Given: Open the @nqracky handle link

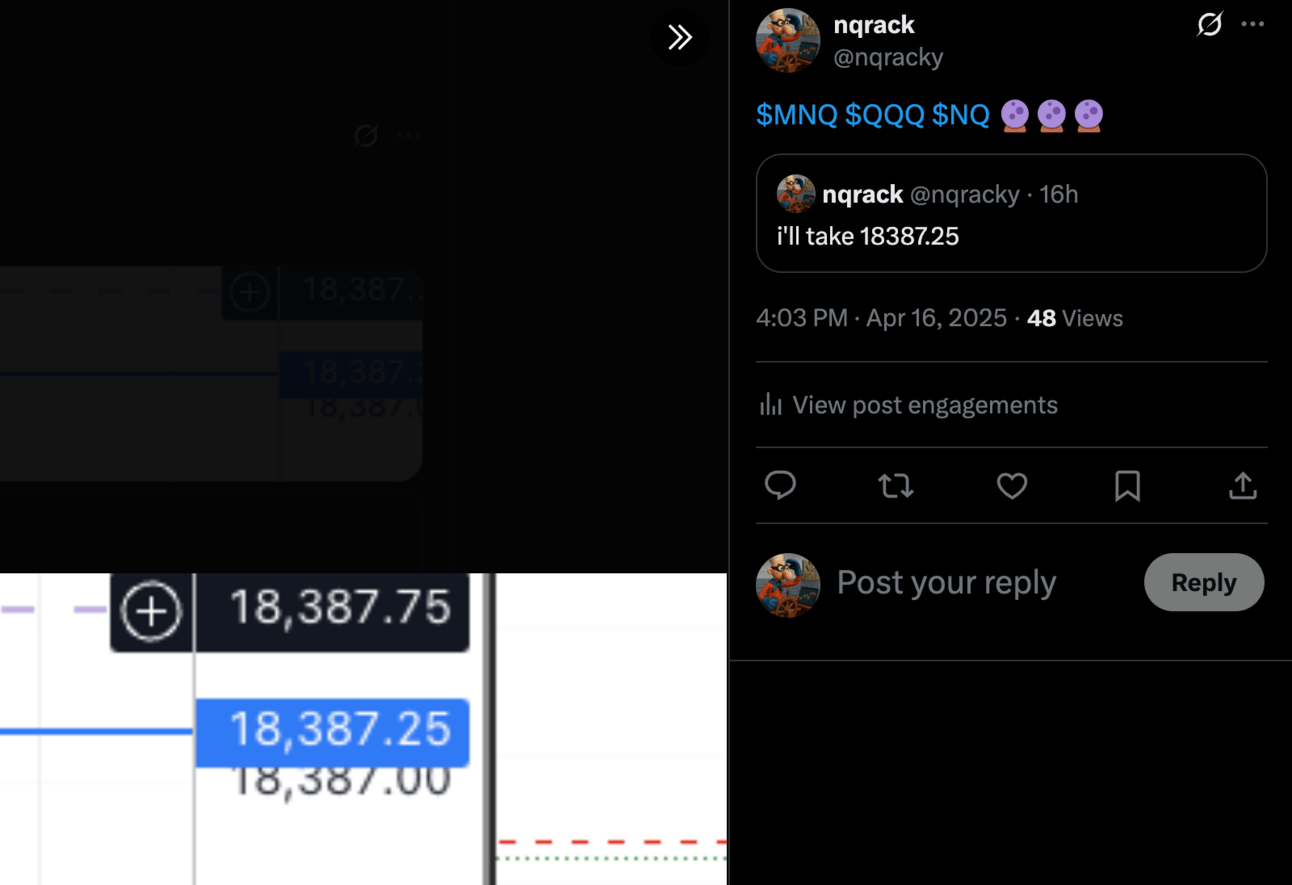Looking at the screenshot, I should 889,58.
